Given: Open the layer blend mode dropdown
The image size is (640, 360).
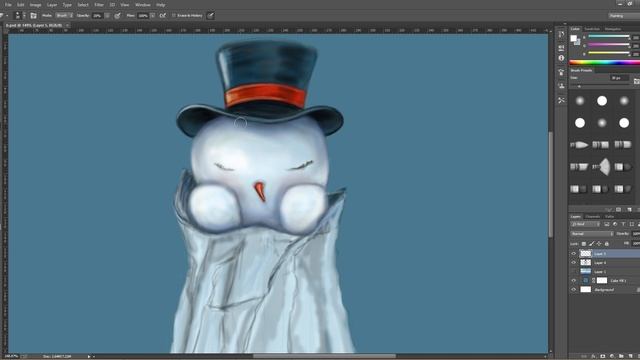Looking at the screenshot, I should 592,234.
